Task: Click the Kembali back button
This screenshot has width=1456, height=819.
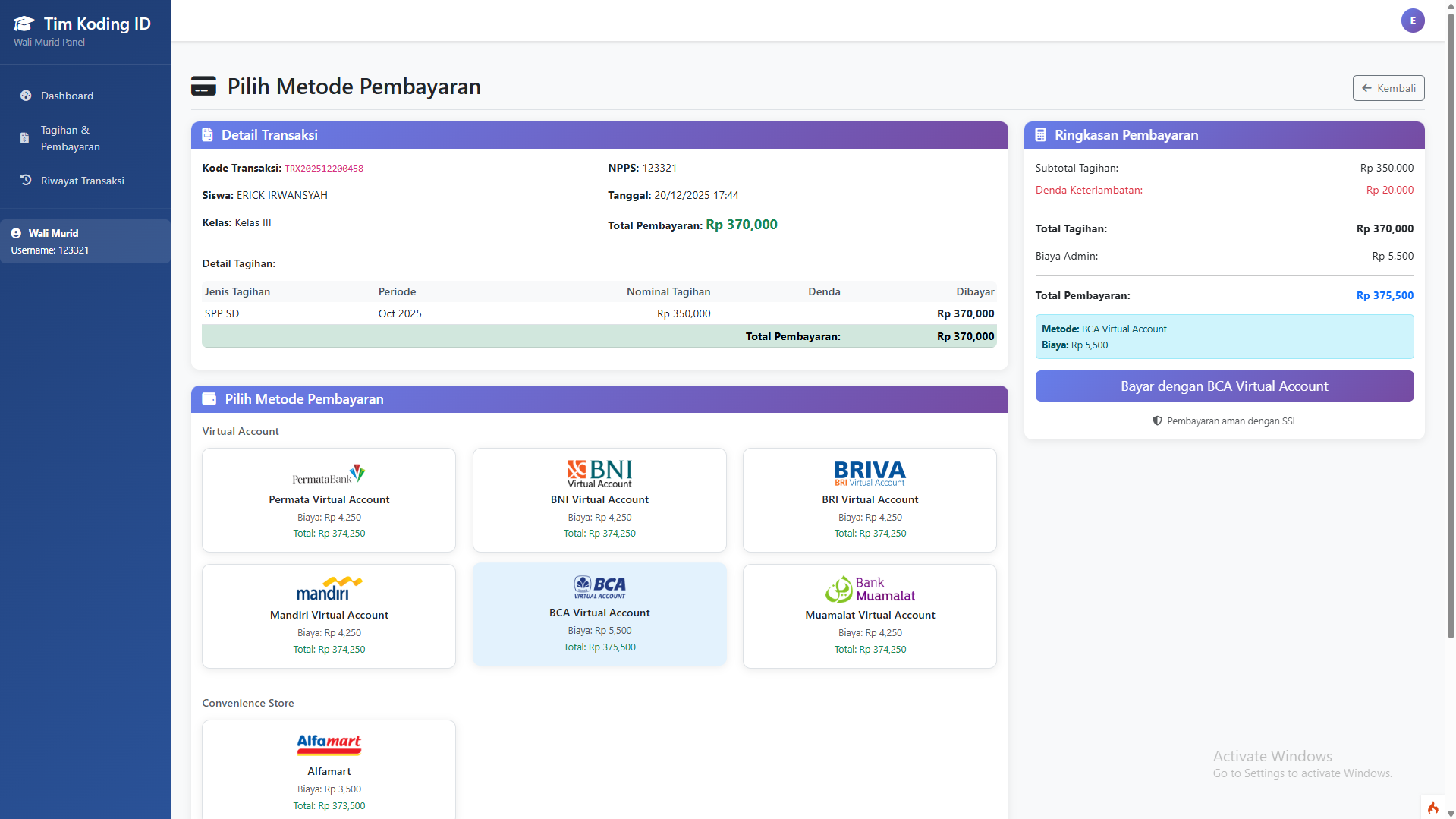Action: pos(1388,88)
